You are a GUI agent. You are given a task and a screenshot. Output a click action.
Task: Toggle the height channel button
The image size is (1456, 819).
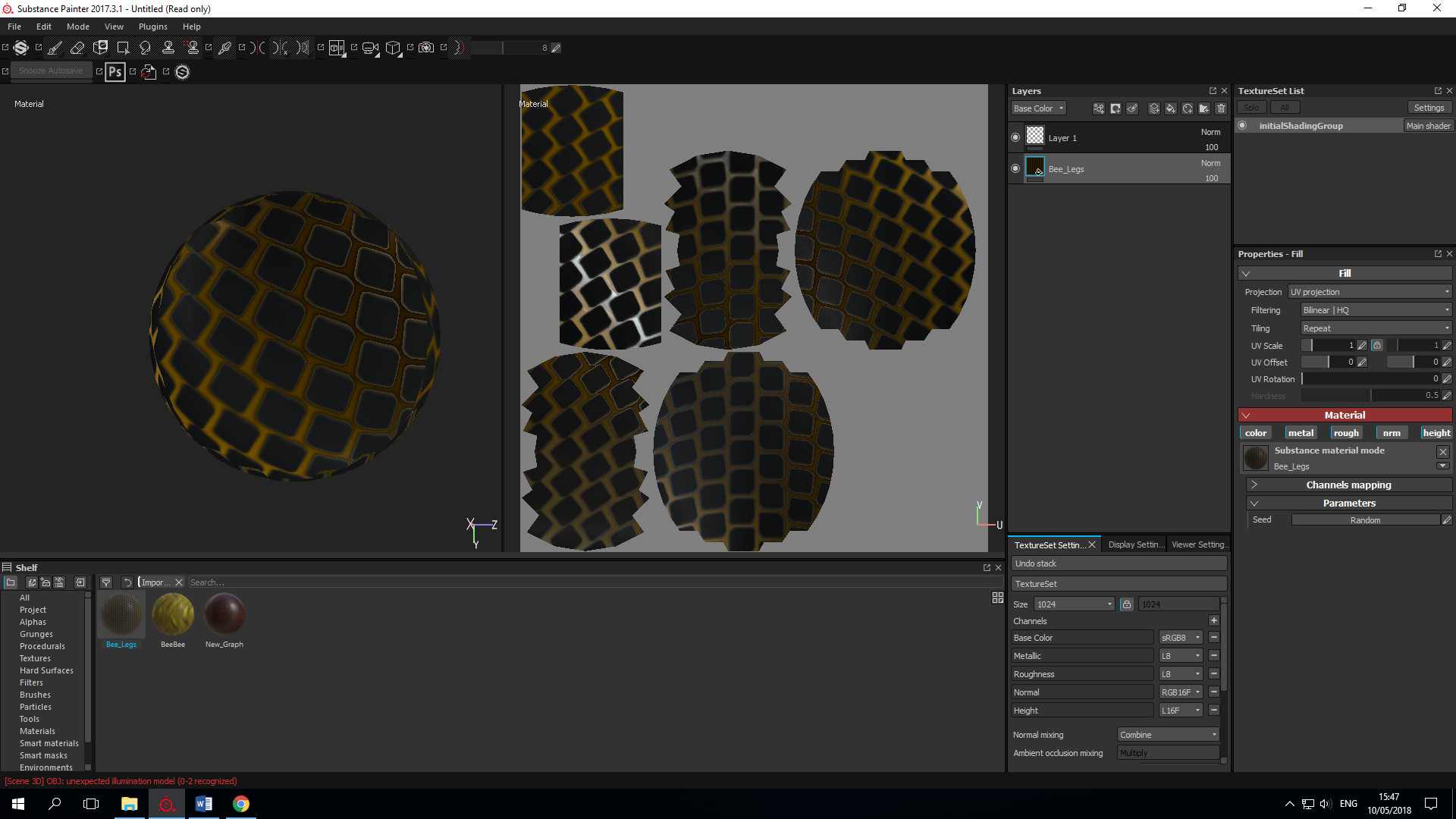[1436, 433]
